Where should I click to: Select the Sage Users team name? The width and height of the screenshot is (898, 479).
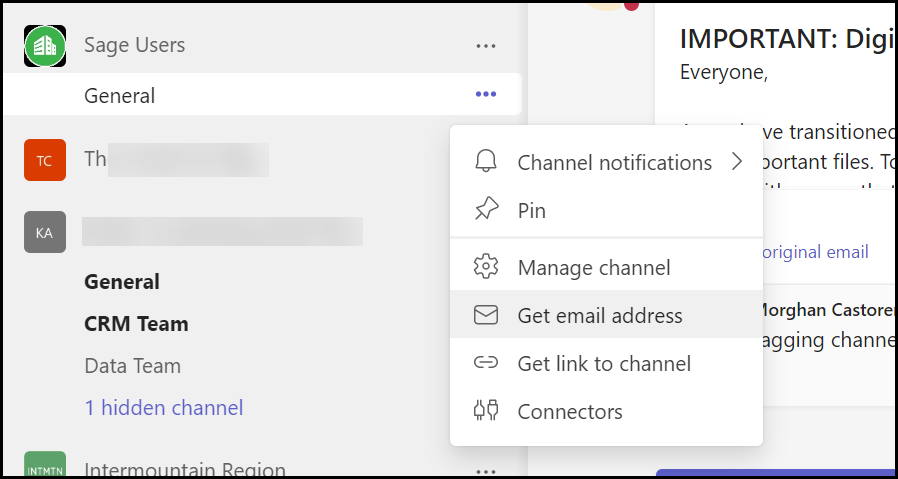pyautogui.click(x=135, y=45)
